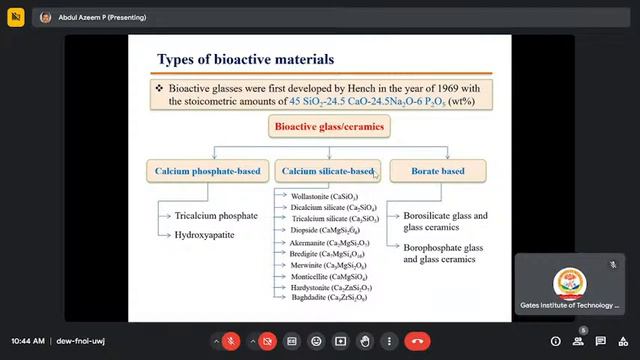Open meeting details info icon
Screen dimensions: 640x360
556,341
